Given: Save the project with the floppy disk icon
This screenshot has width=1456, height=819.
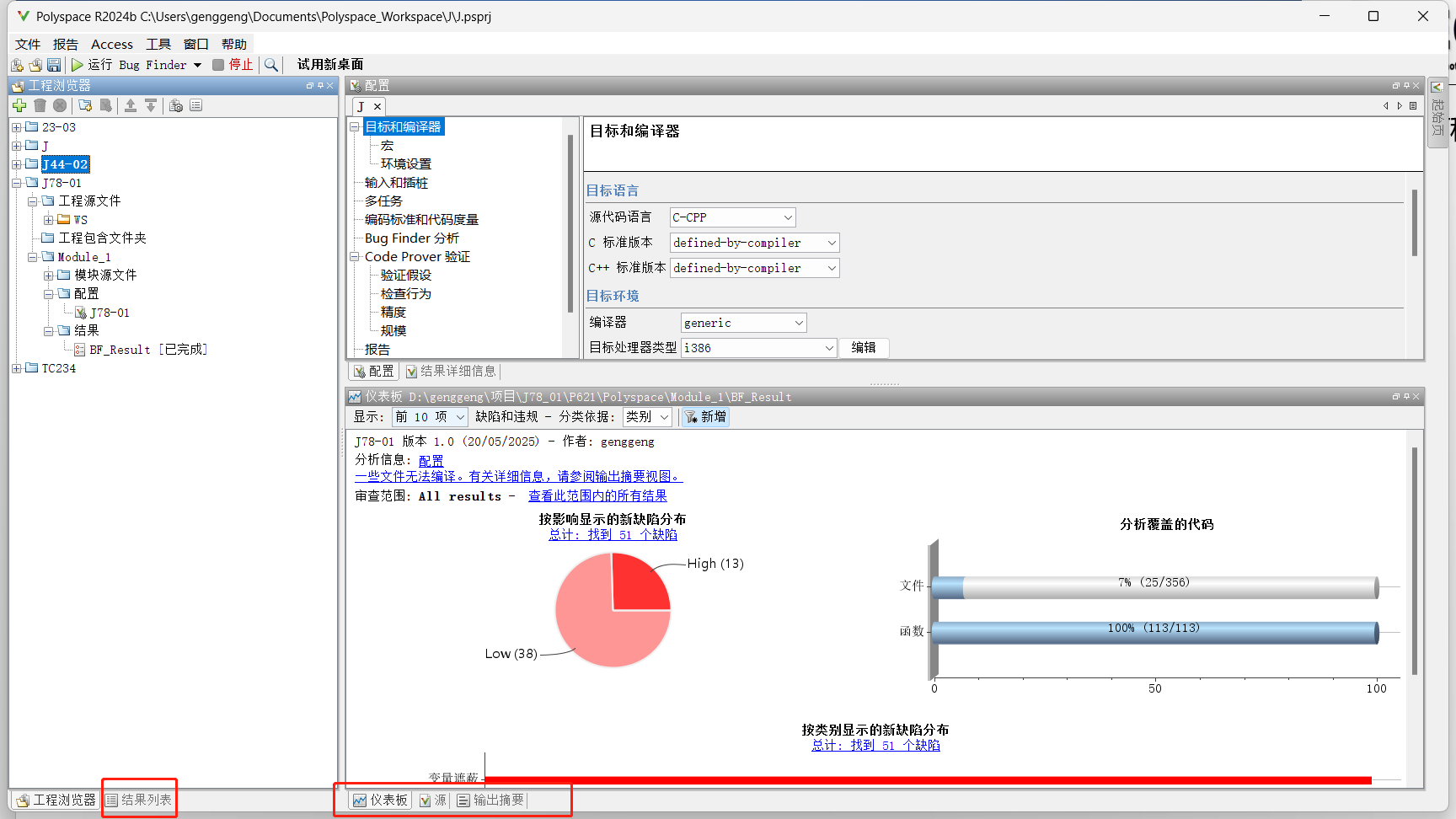Looking at the screenshot, I should pos(54,65).
